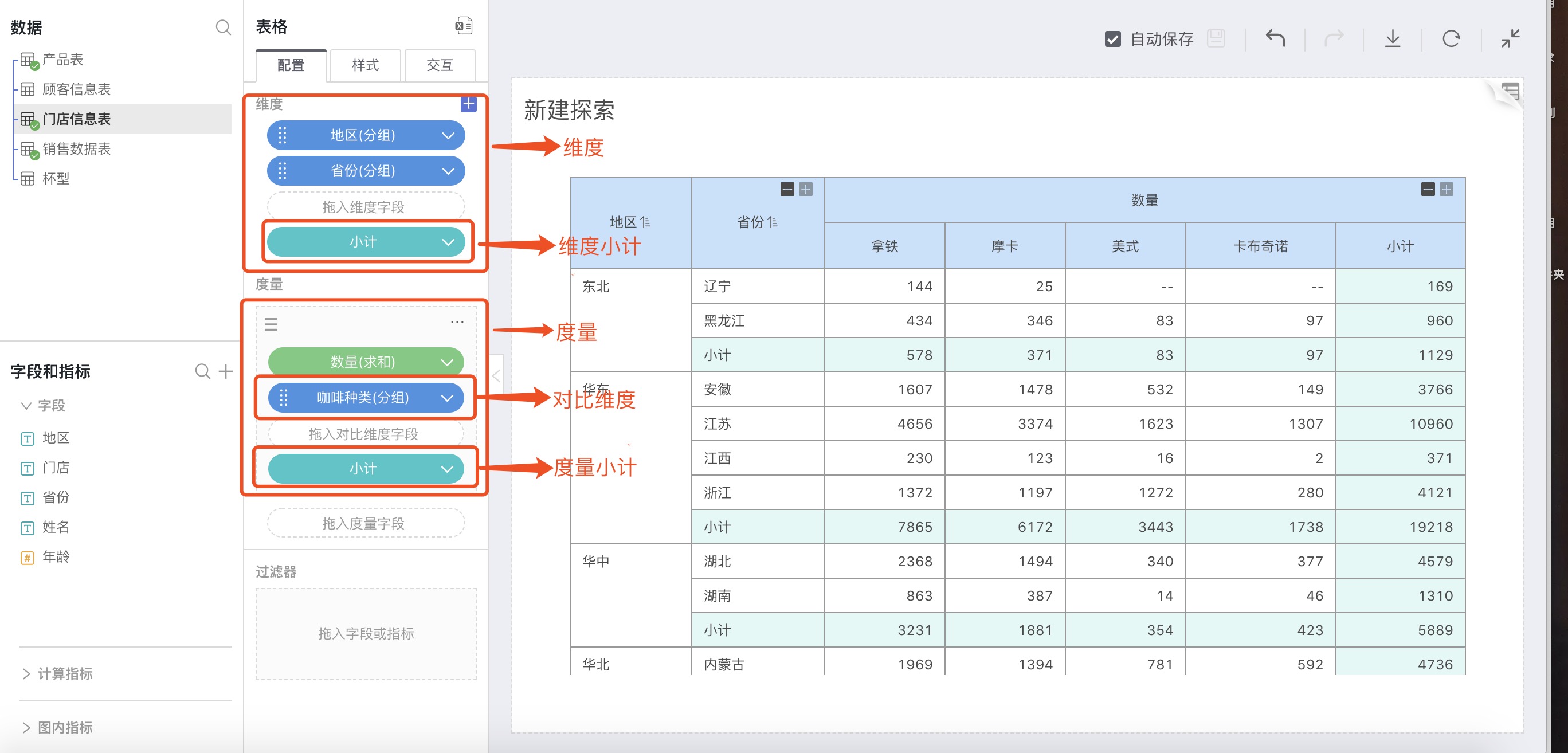1568x753 pixels.
Task: Expand the 图内指标 section
Action: click(26, 727)
